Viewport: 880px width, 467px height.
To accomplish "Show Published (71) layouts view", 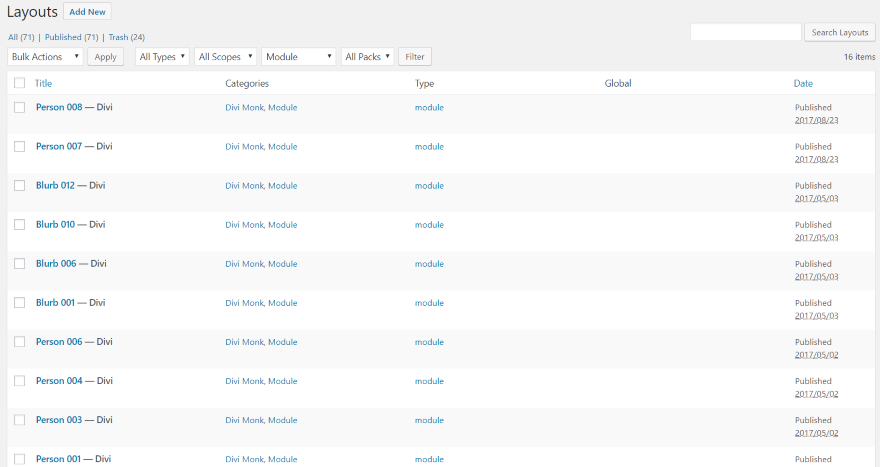I will pos(71,37).
